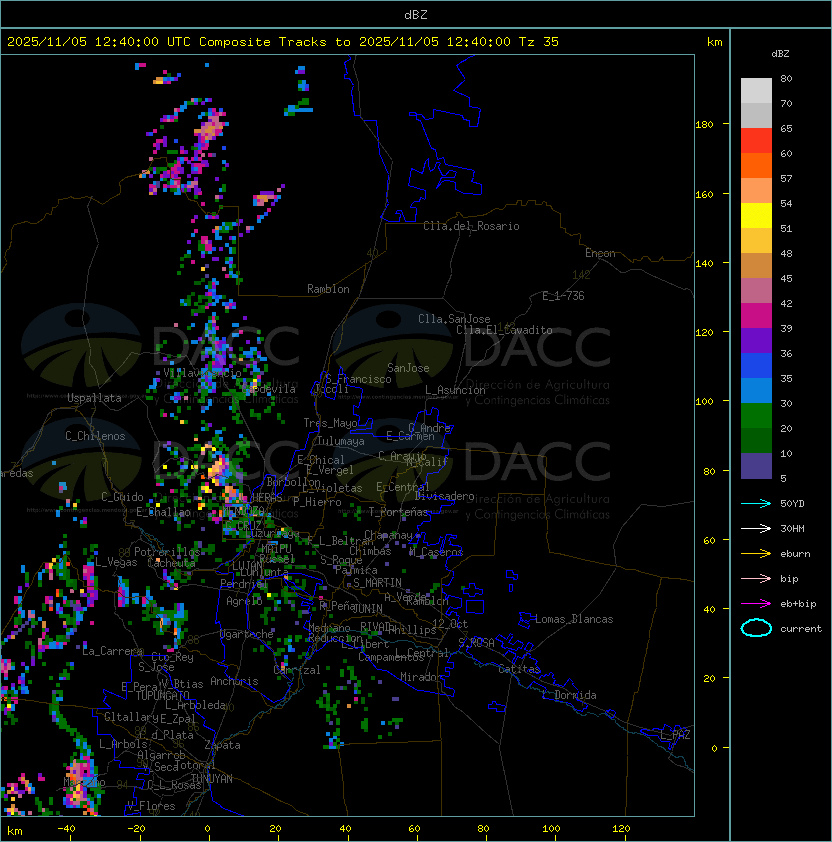Screen dimensions: 832x842
Task: Click the 160 tick on the right axis
Action: (704, 194)
